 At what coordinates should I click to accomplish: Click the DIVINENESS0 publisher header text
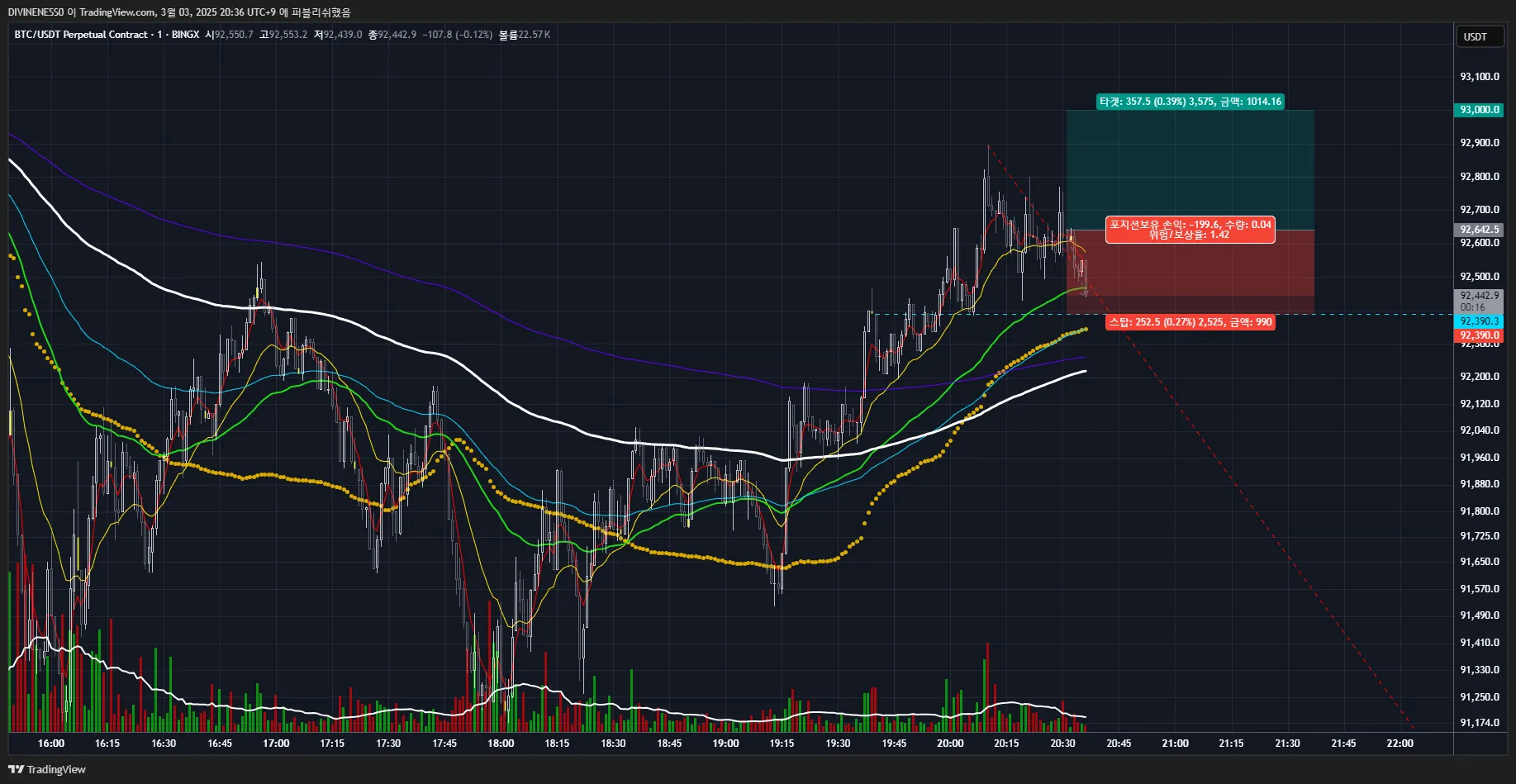pos(179,12)
